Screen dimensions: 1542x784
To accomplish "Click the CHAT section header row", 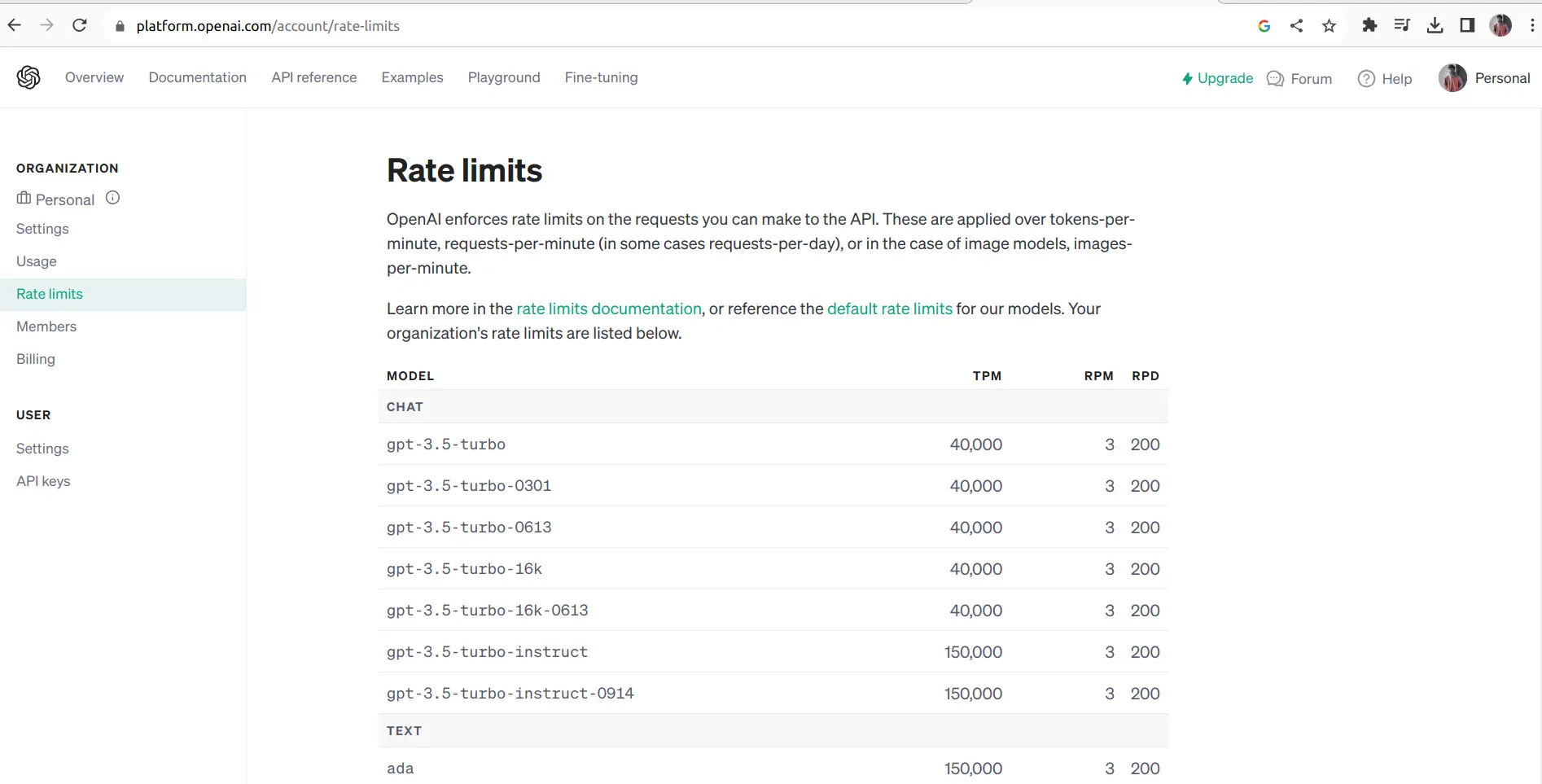I will pyautogui.click(x=773, y=406).
